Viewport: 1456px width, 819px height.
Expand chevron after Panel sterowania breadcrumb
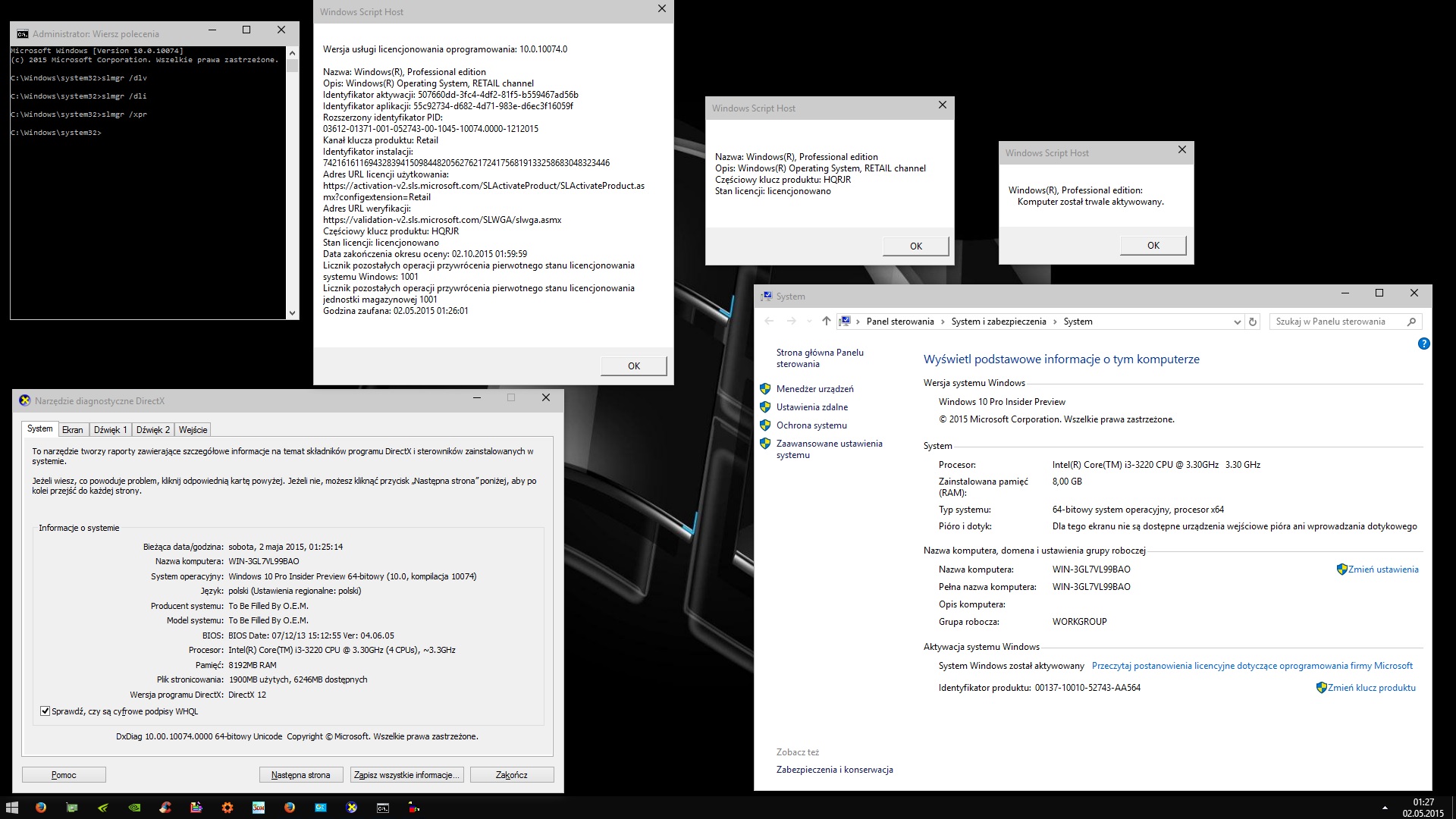click(943, 322)
